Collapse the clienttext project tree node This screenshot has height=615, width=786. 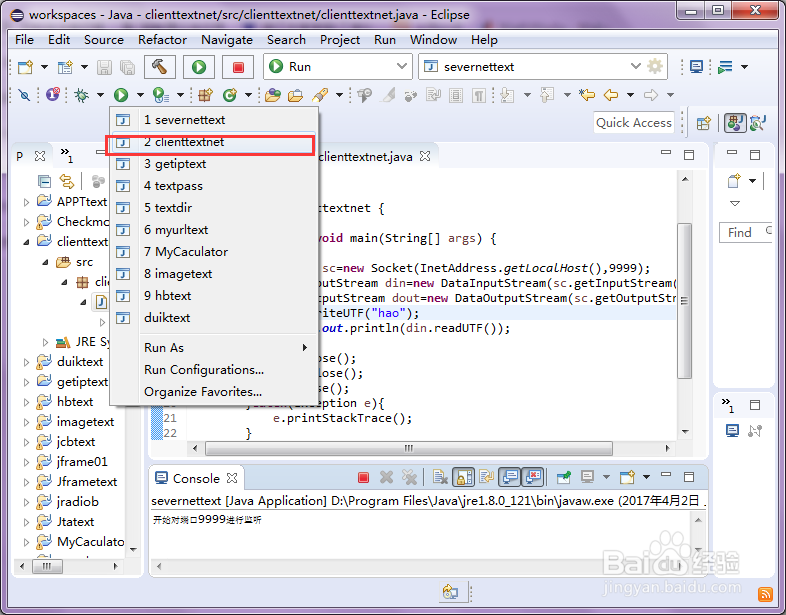26,242
